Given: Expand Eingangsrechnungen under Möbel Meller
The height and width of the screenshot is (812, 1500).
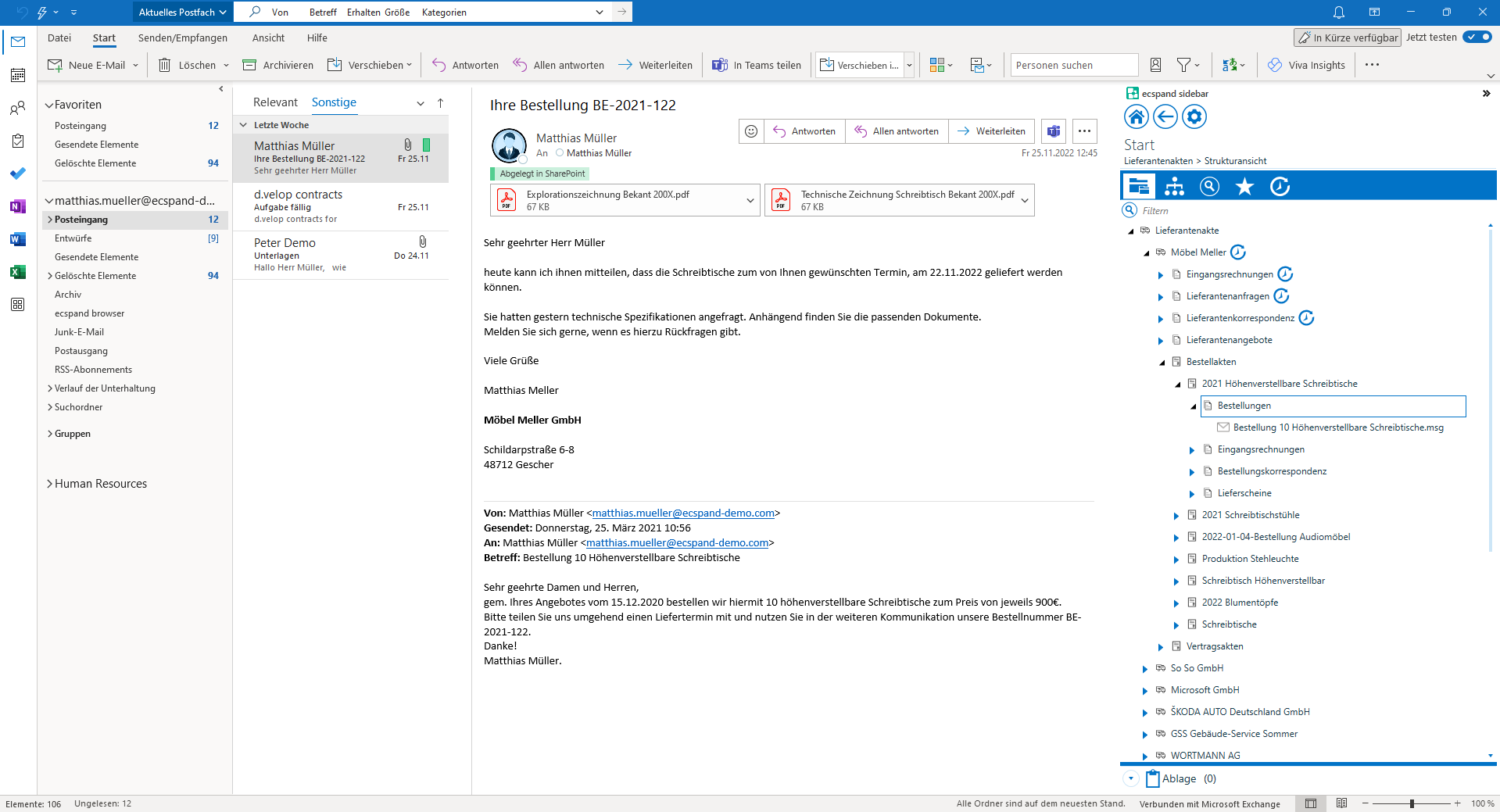Looking at the screenshot, I should [x=1161, y=275].
